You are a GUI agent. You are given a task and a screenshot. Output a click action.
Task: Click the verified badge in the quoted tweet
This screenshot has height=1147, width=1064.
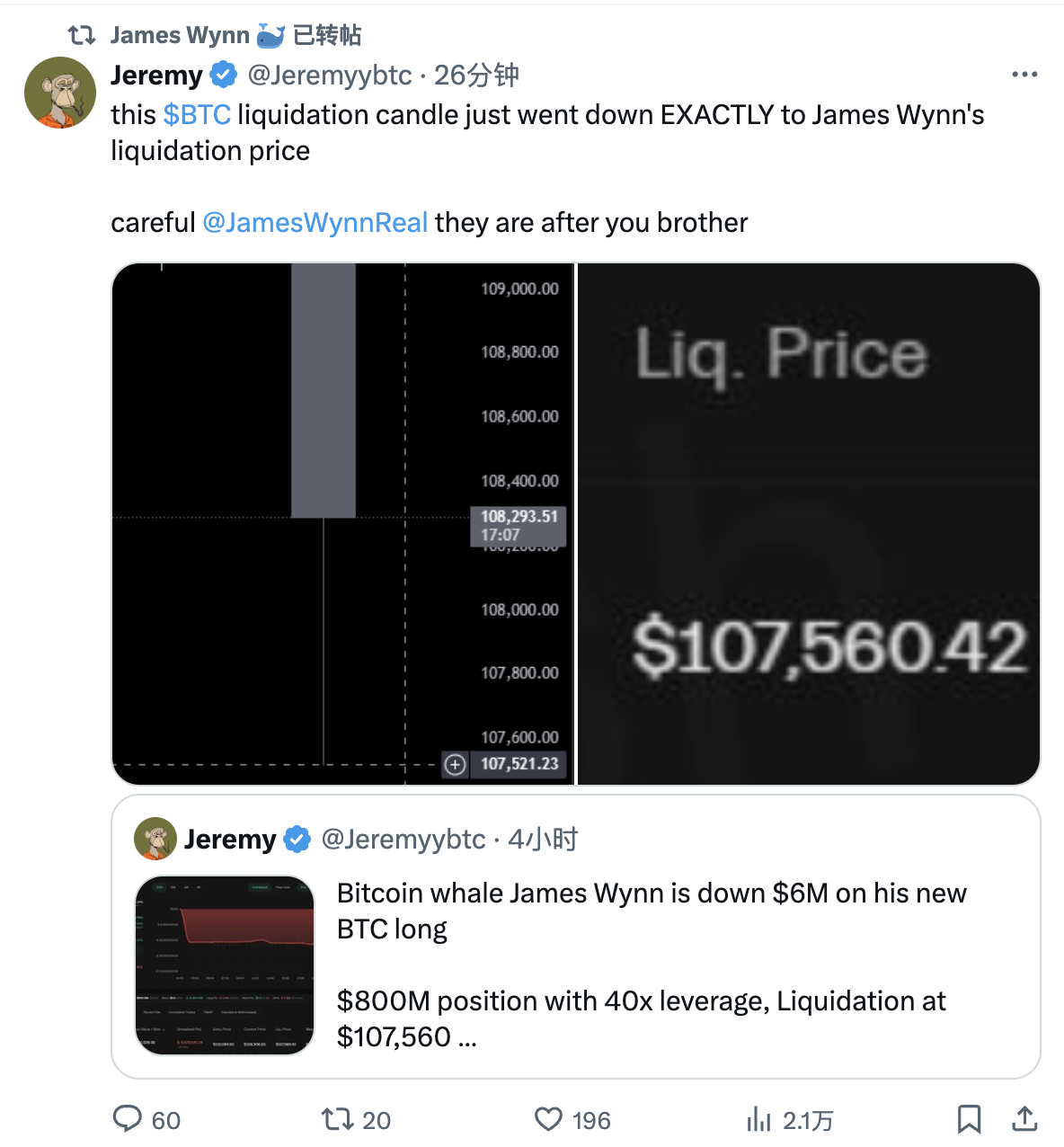(295, 839)
